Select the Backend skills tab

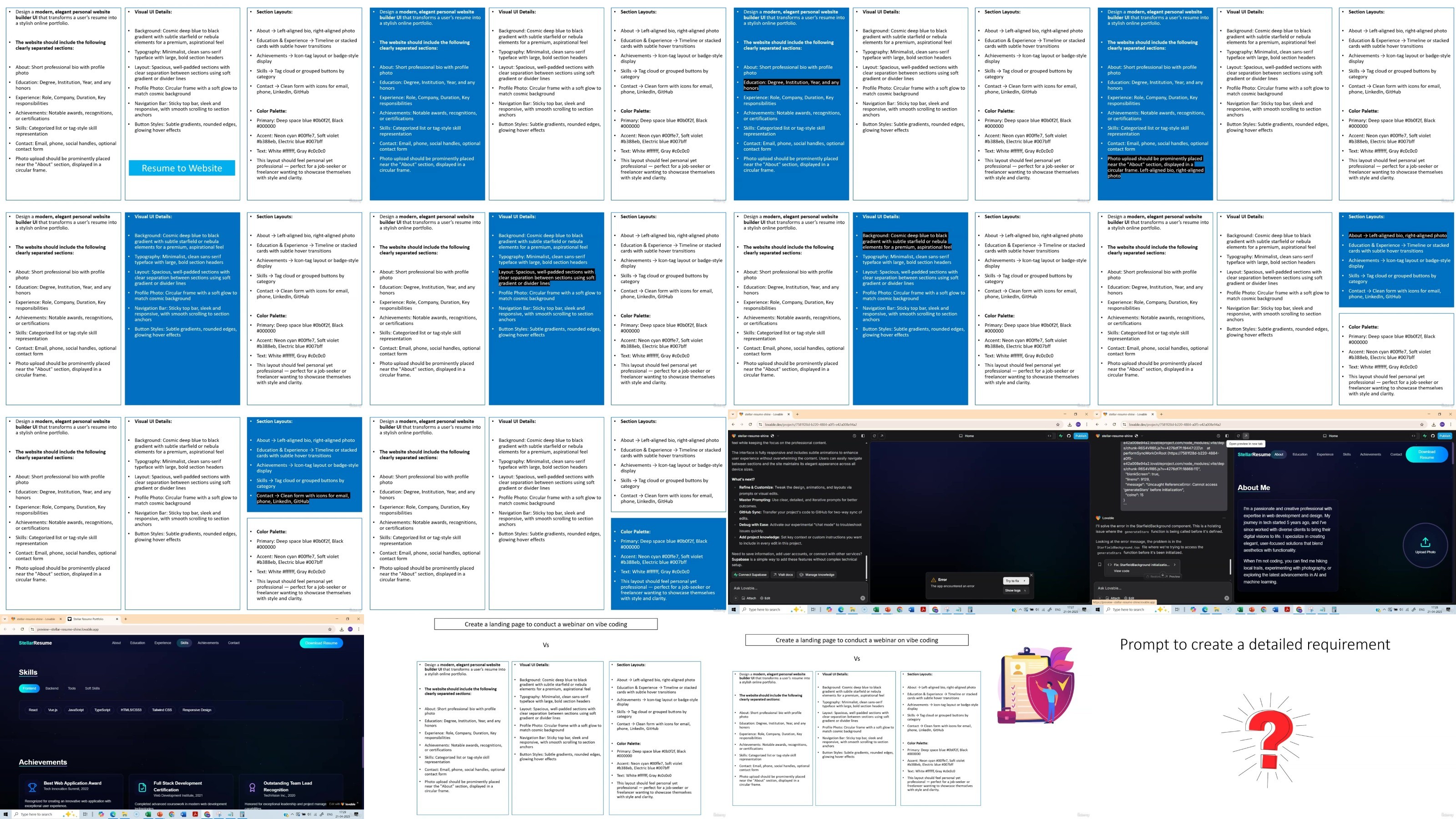(x=52, y=688)
